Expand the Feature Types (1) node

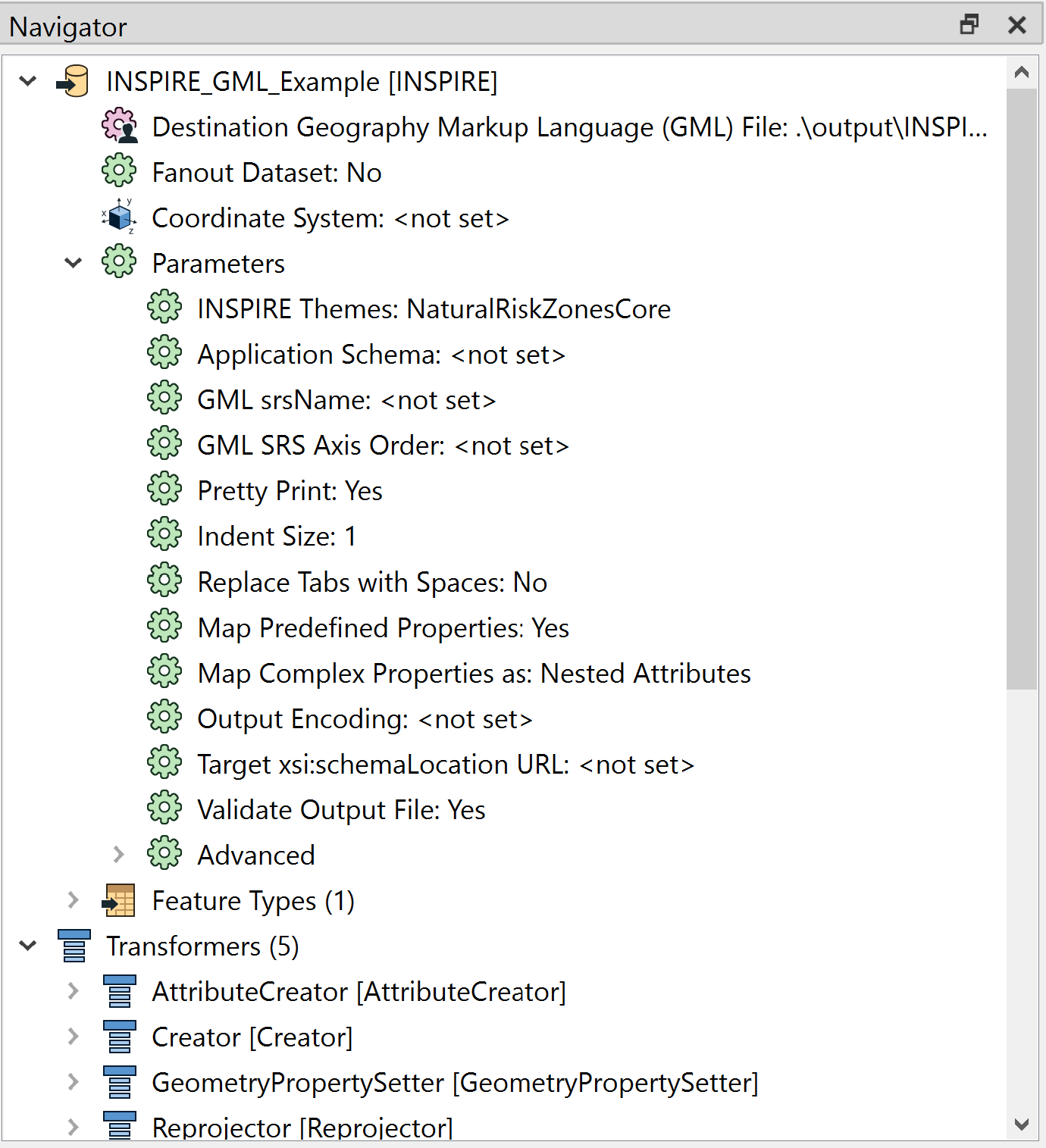(74, 900)
